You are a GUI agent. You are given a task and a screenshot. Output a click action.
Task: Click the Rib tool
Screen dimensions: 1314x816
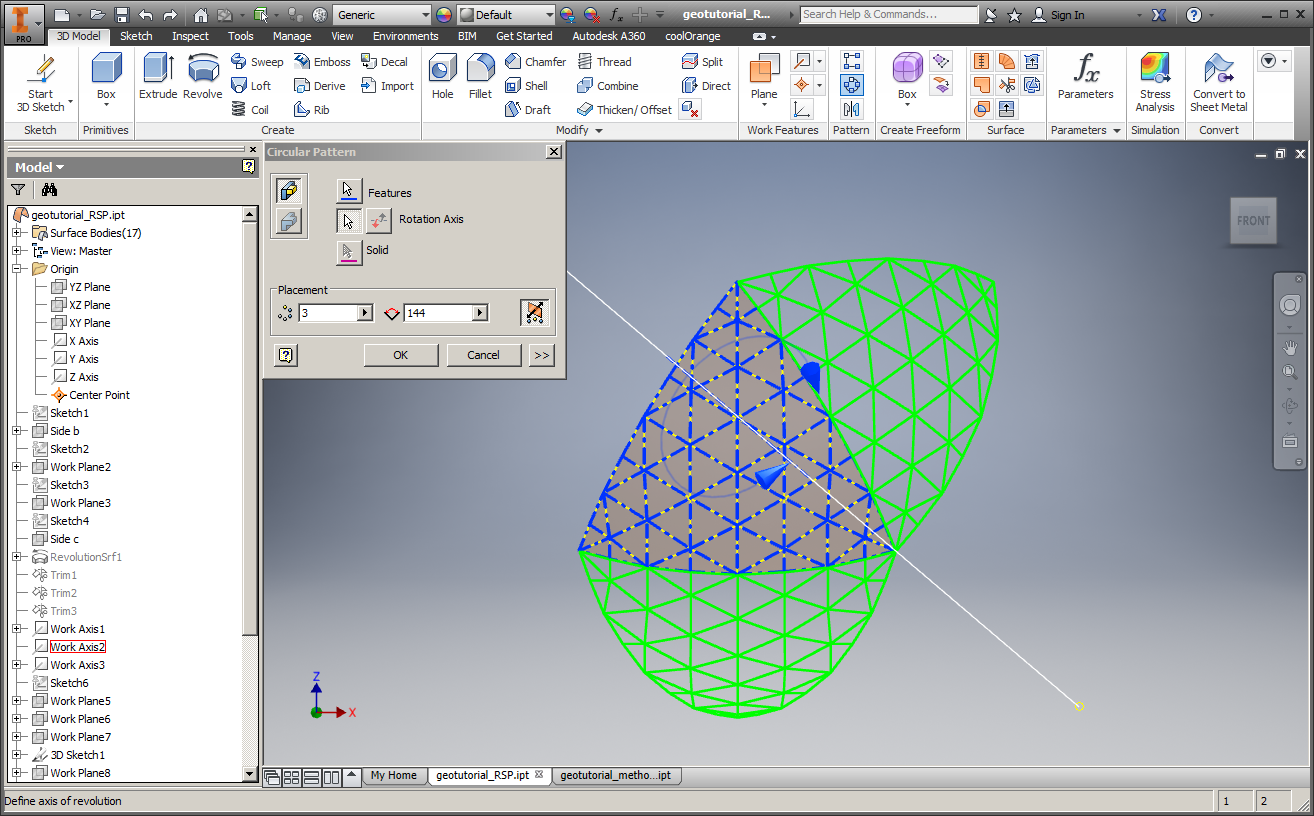coord(312,110)
